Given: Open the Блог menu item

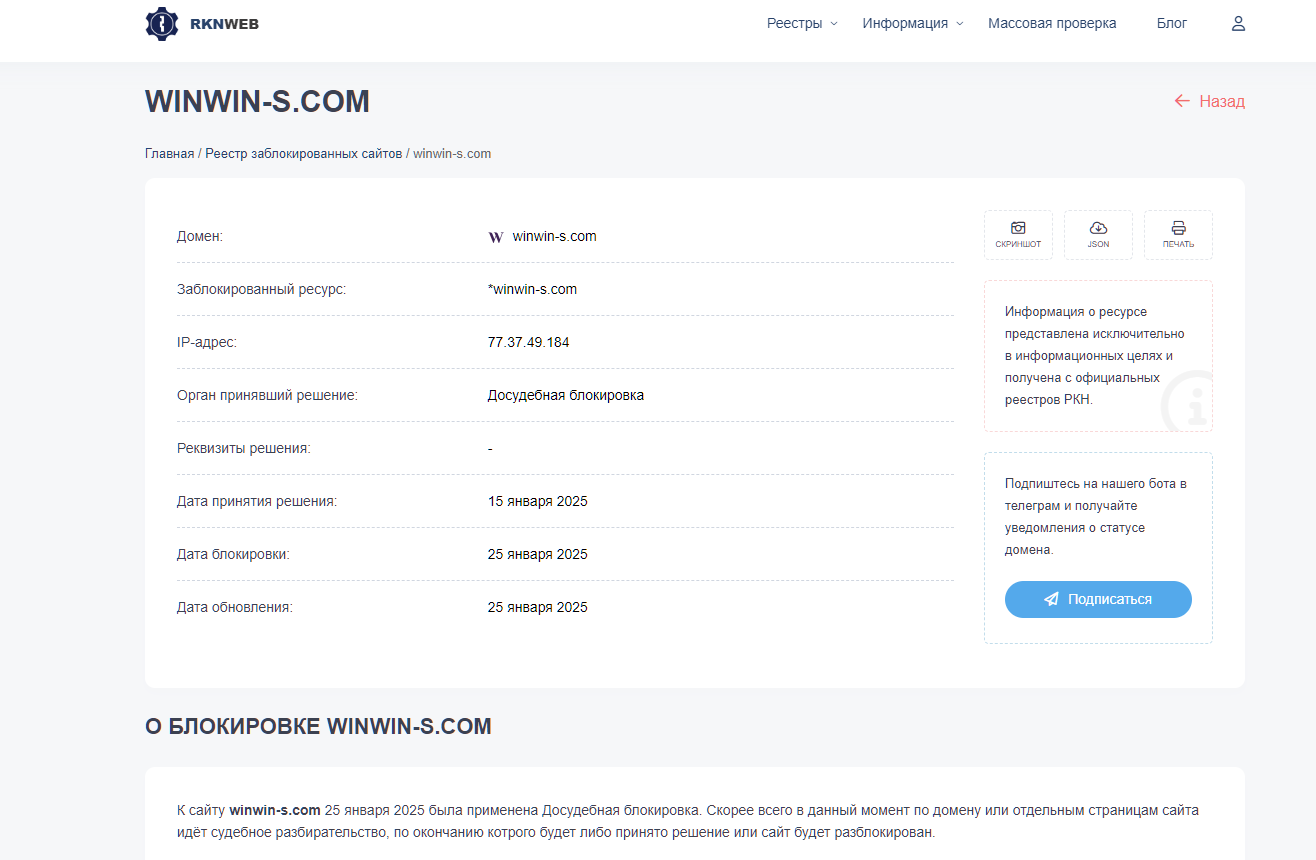Looking at the screenshot, I should (1172, 23).
